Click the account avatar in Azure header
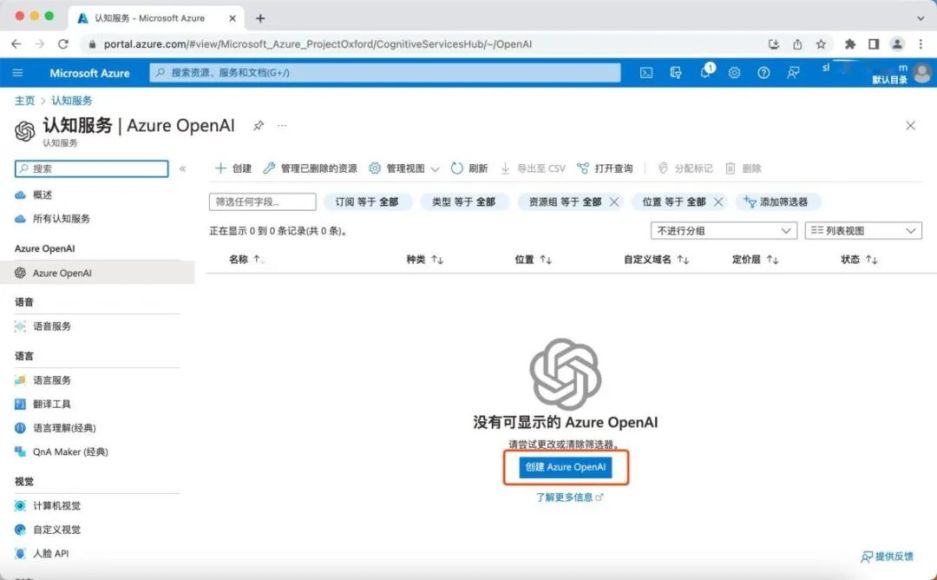This screenshot has width=937, height=580. tap(923, 73)
